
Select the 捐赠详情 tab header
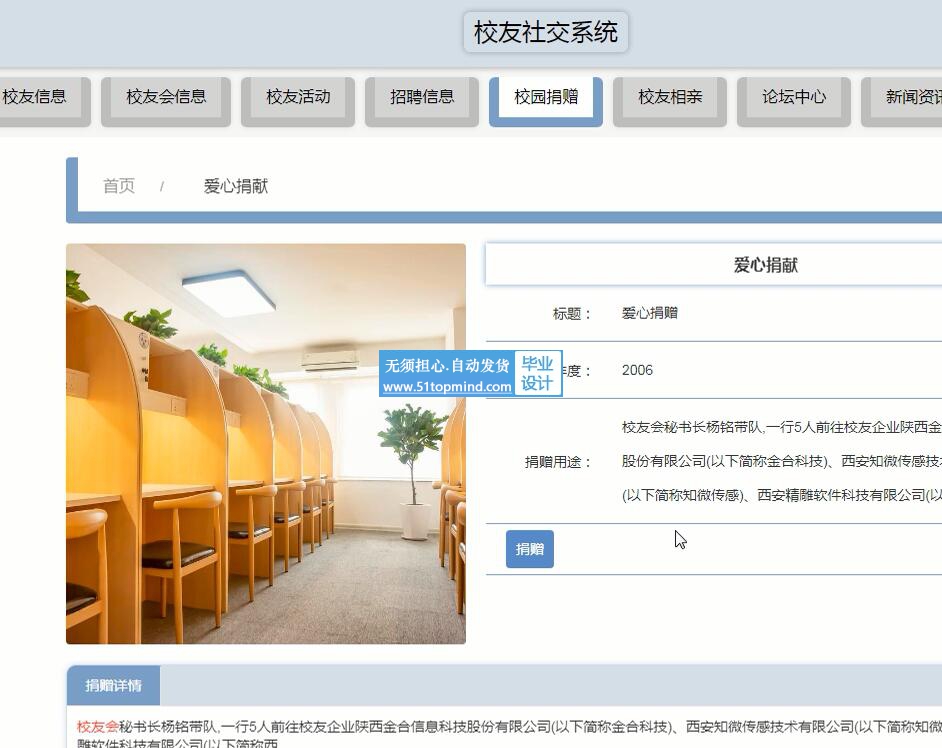pos(113,685)
